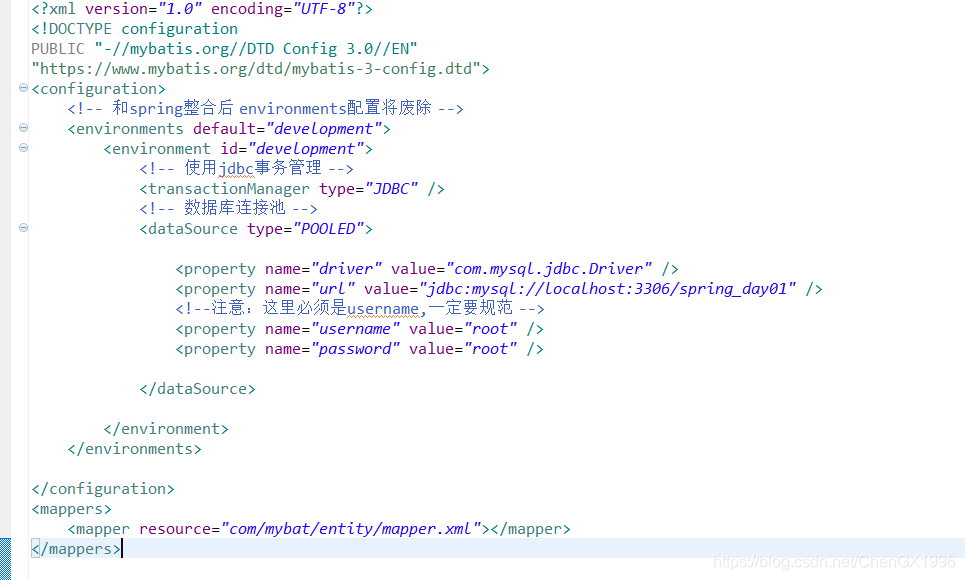The height and width of the screenshot is (580, 965).
Task: Click the closing </environments> tag
Action: [x=134, y=448]
